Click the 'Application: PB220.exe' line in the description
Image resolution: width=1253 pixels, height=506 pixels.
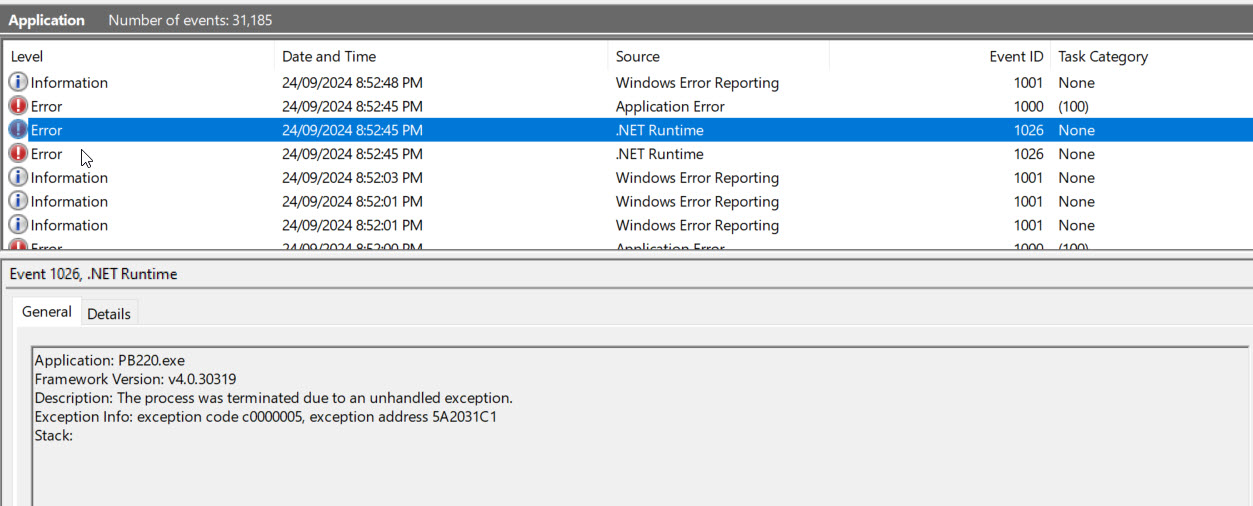pyautogui.click(x=110, y=360)
